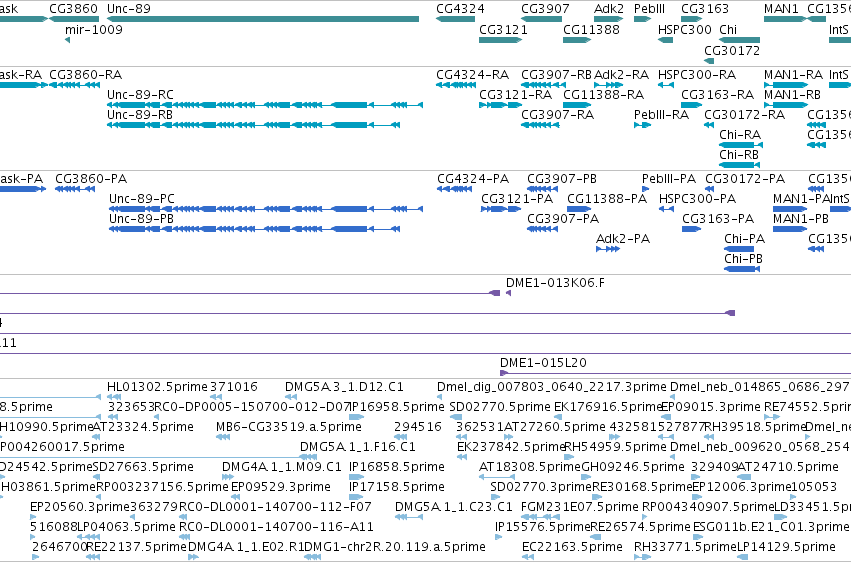The height and width of the screenshot is (562, 851).
Task: Click the CG3907-PB protein label
Action: pos(562,178)
